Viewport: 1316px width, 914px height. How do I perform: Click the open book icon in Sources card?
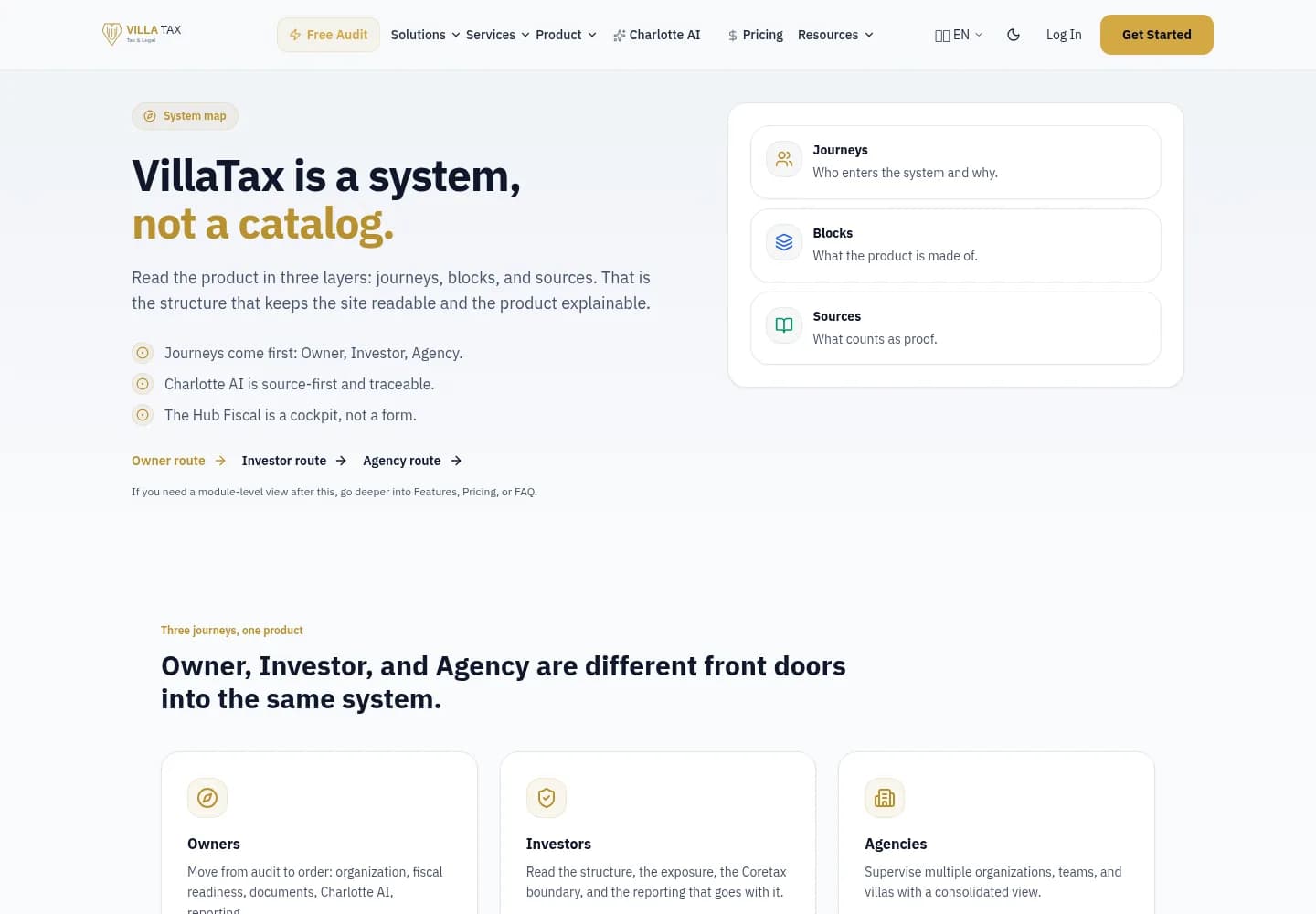(x=784, y=325)
